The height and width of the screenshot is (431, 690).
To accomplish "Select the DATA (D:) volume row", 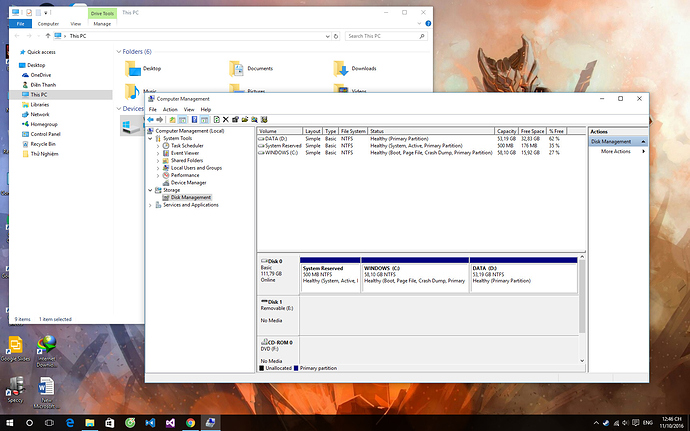I will 411,139.
